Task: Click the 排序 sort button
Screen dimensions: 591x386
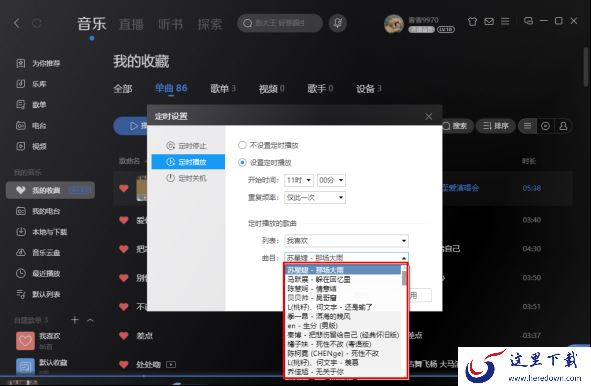Action: point(496,126)
